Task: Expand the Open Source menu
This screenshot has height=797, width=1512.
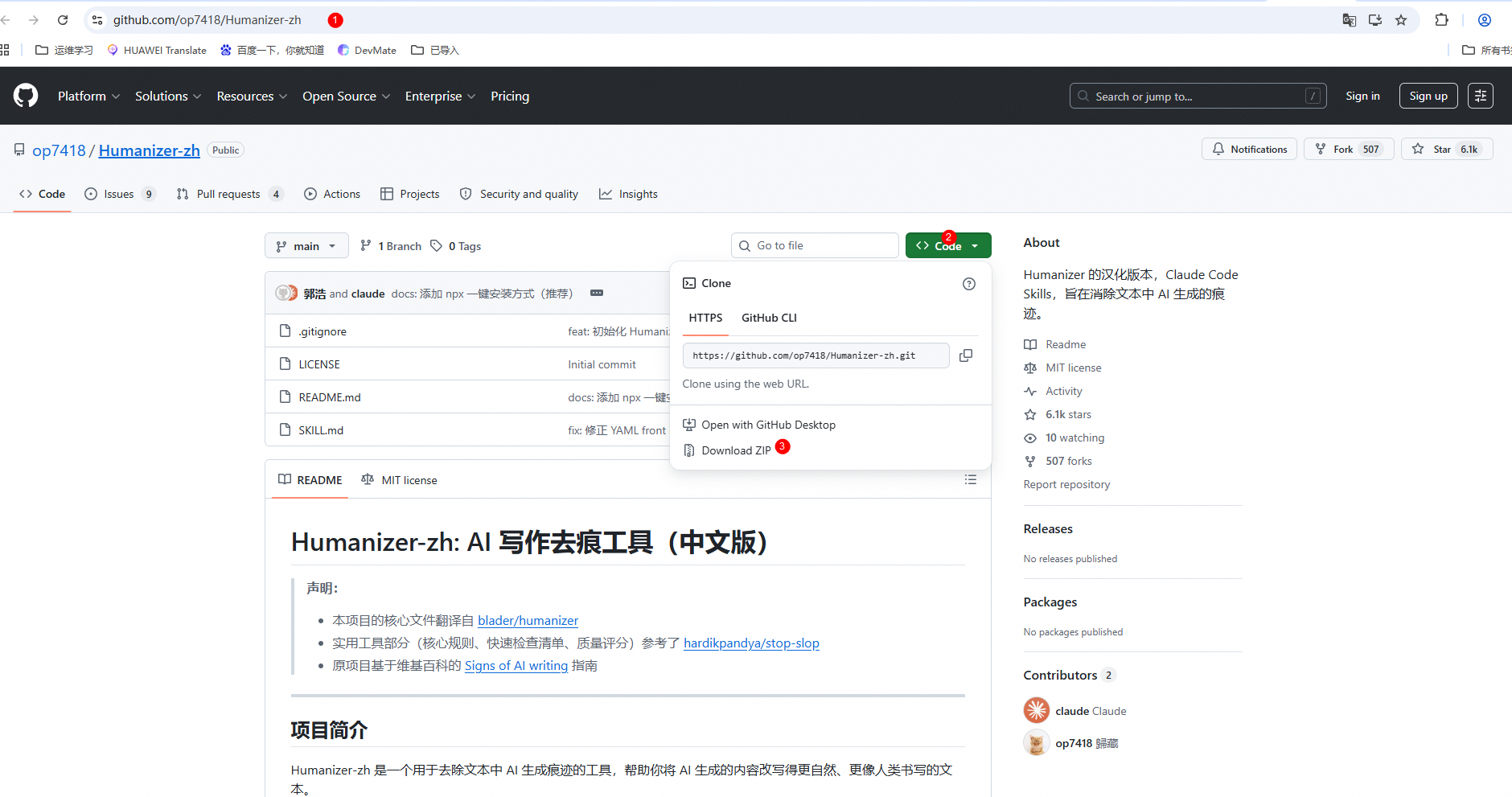Action: click(346, 96)
